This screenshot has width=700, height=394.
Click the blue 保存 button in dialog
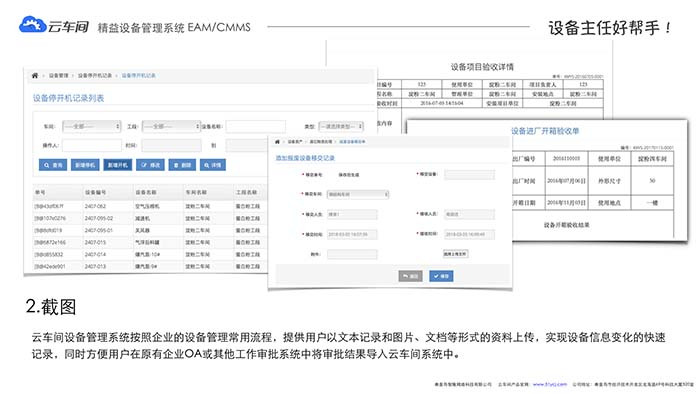[441, 276]
